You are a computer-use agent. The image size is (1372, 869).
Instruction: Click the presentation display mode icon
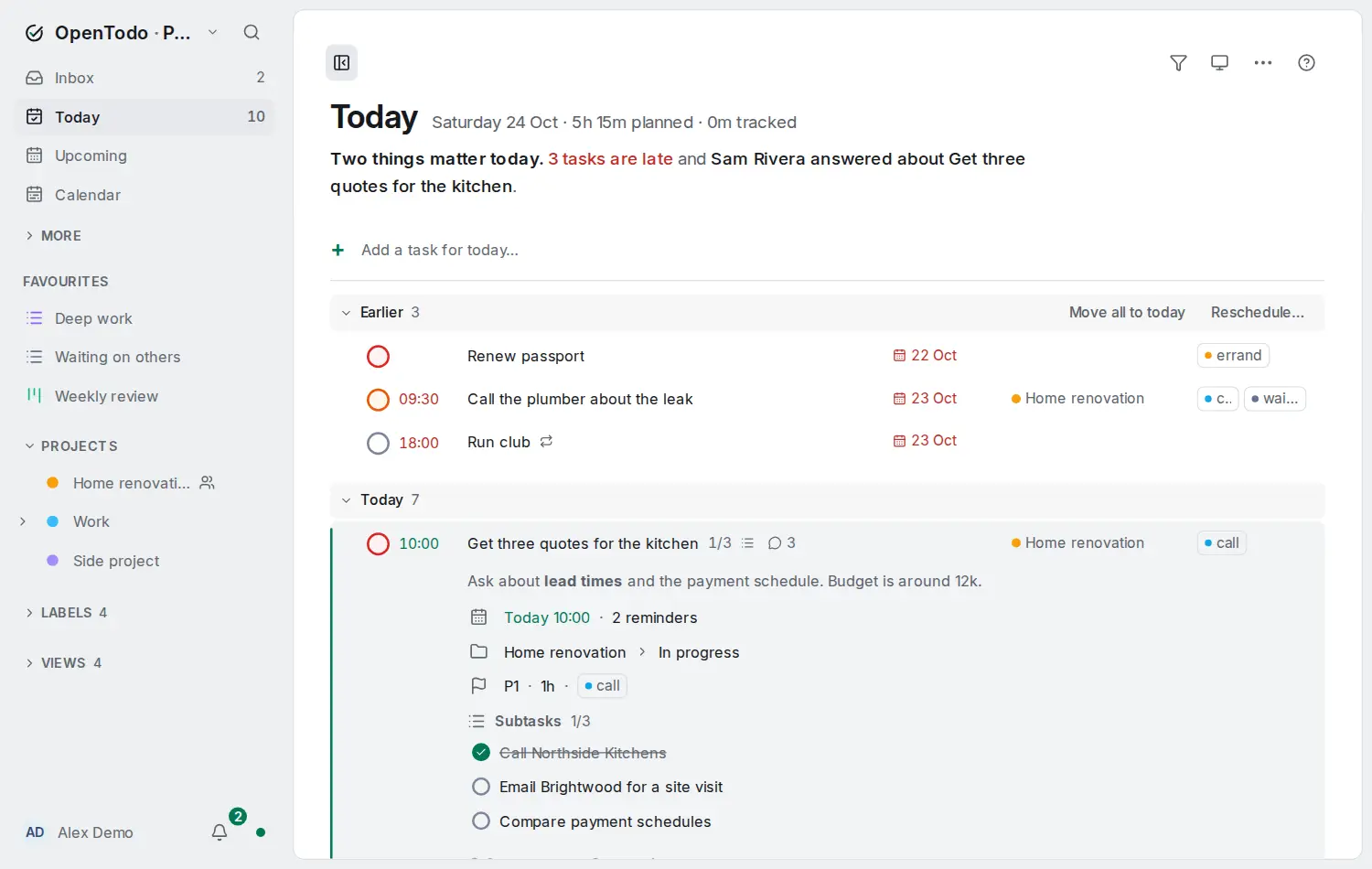click(1219, 63)
